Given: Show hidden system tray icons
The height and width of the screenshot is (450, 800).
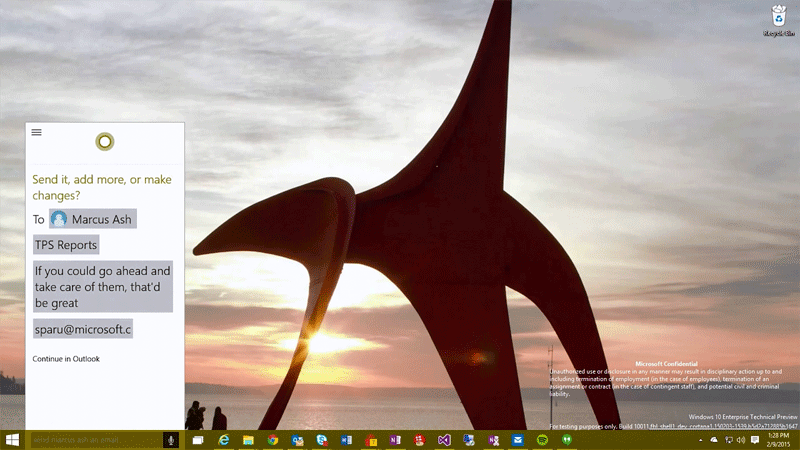Looking at the screenshot, I should [x=700, y=440].
